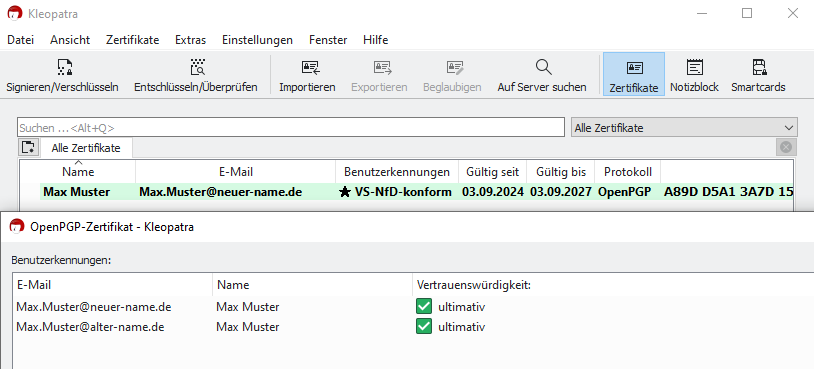Click green checkmark for neuer-name.de user ID
The width and height of the screenshot is (814, 369).
pos(424,307)
